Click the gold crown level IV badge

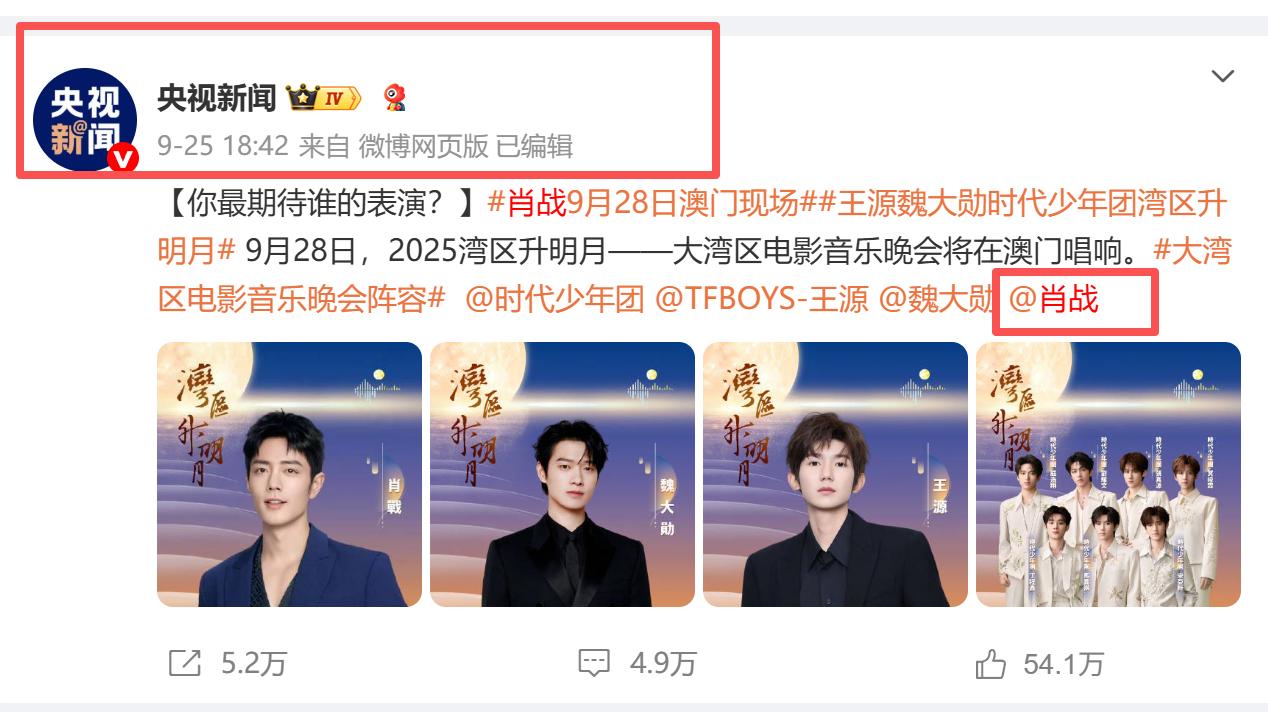point(323,98)
